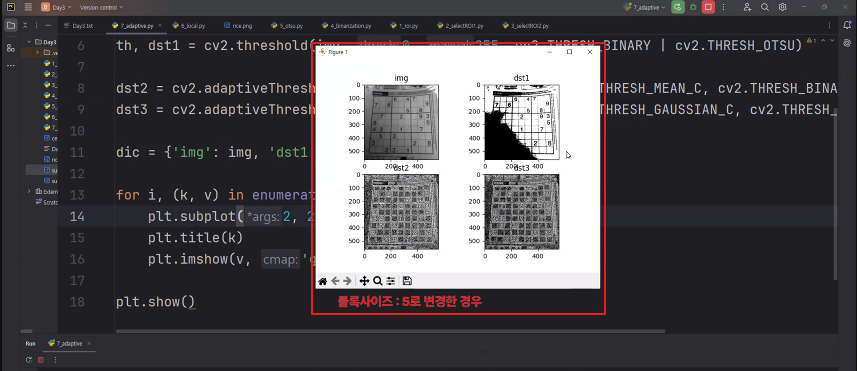Click the PyCharm logo icon

coord(10,7)
